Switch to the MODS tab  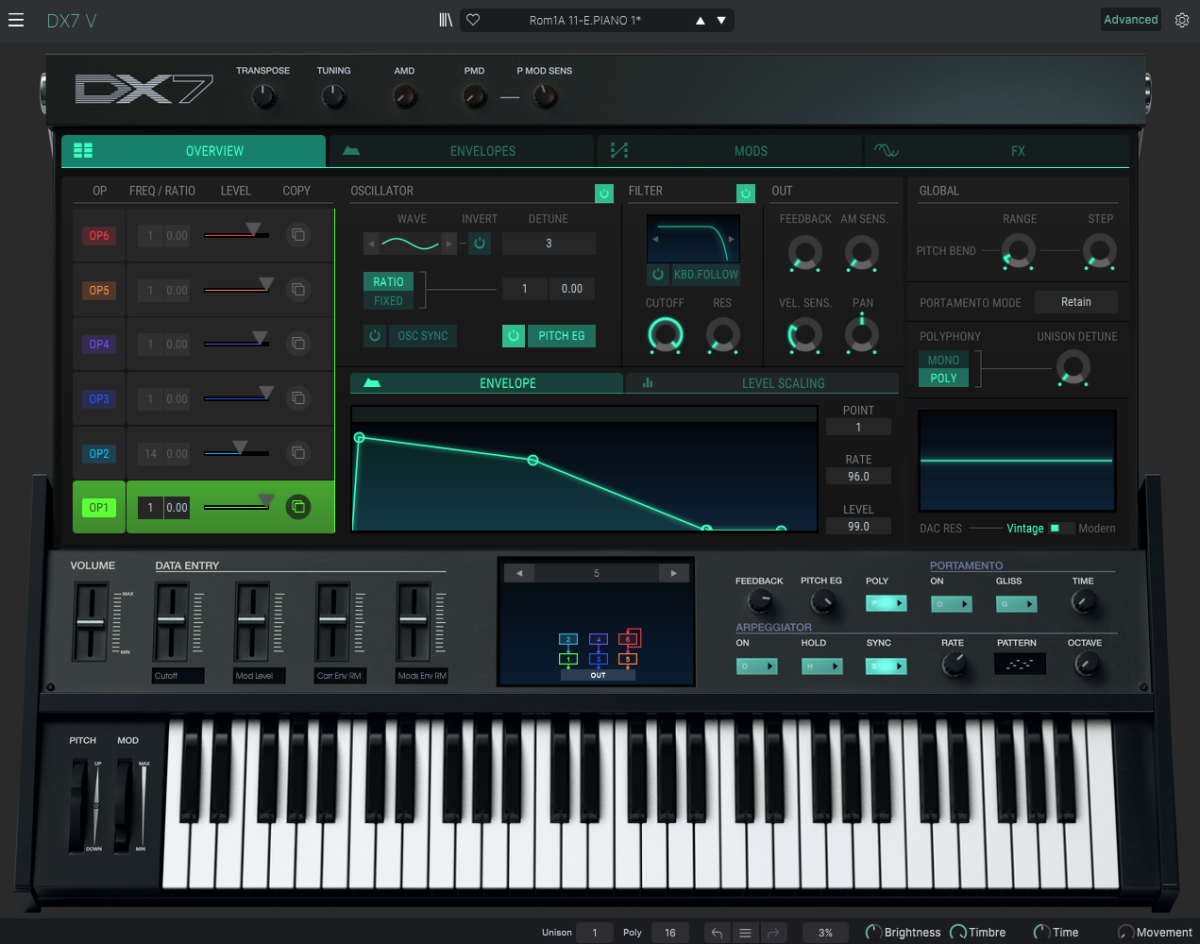pos(730,151)
